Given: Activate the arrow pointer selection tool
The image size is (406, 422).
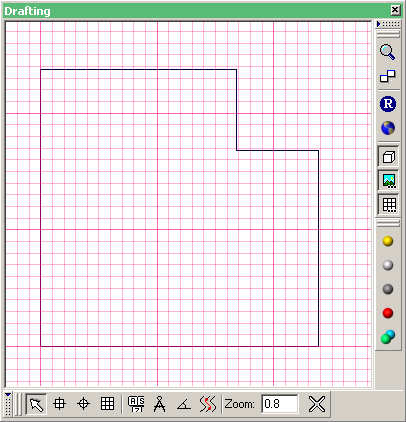Looking at the screenshot, I should click(36, 404).
